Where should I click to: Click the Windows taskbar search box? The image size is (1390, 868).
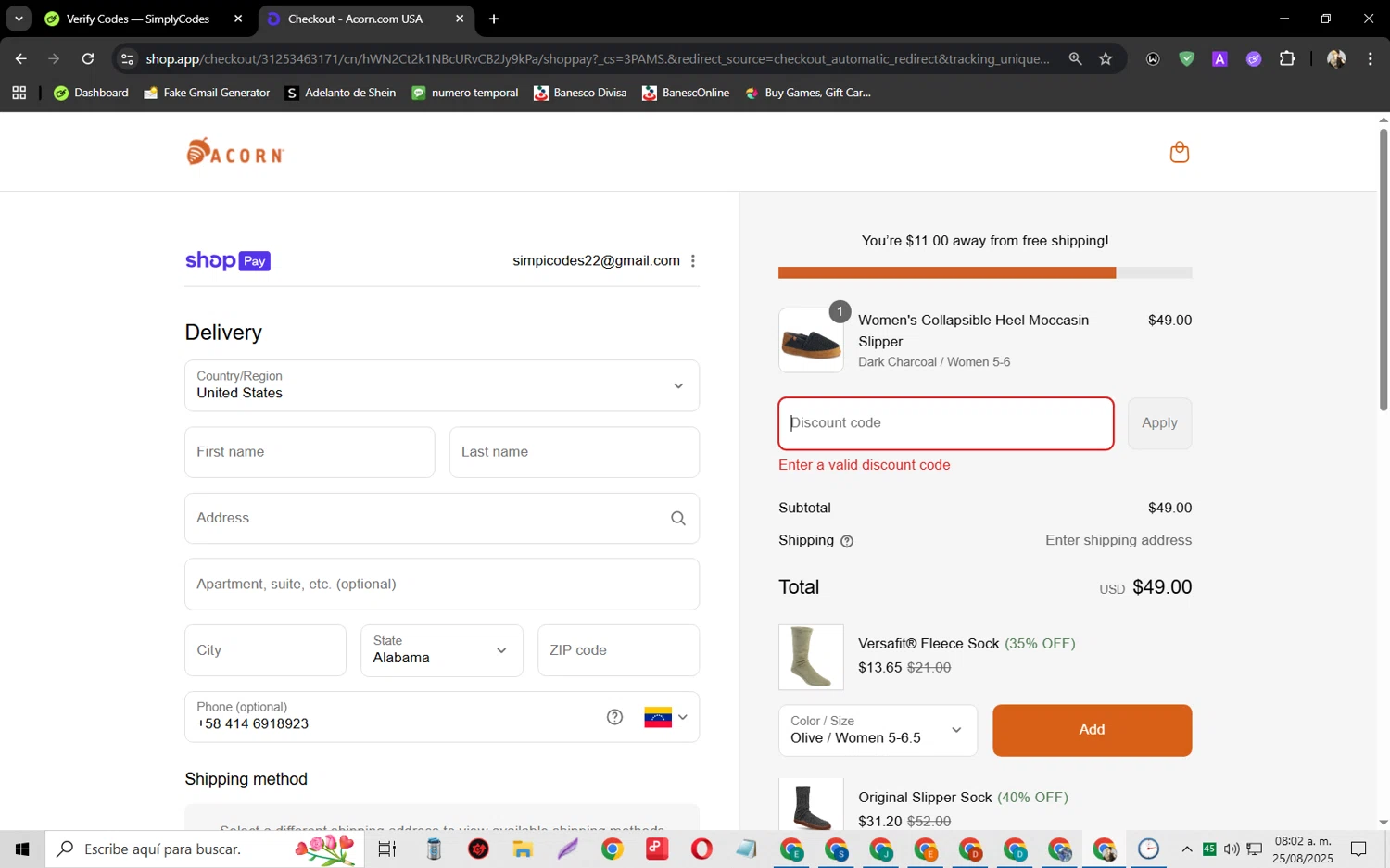tap(205, 849)
